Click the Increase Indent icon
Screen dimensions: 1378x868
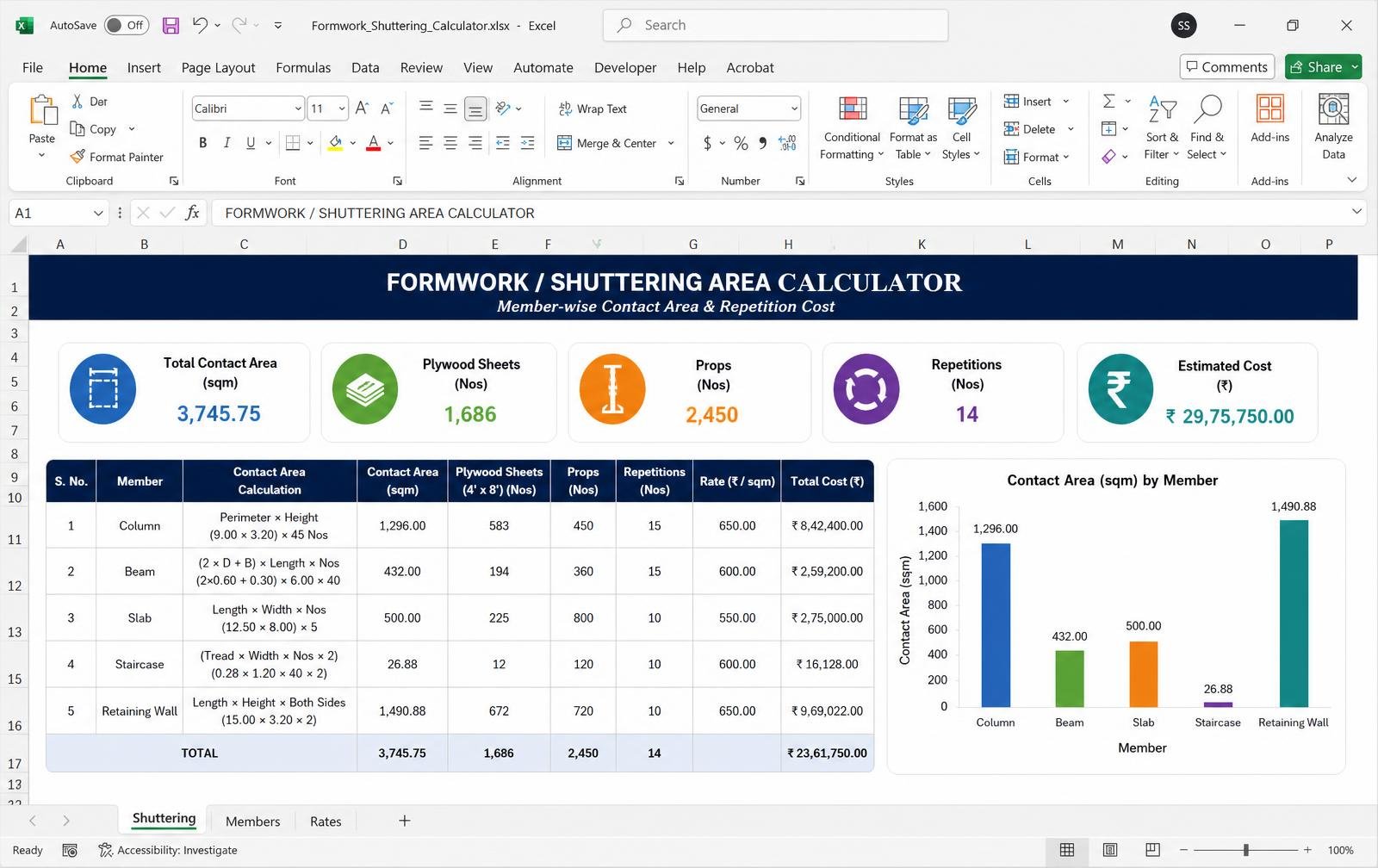527,143
